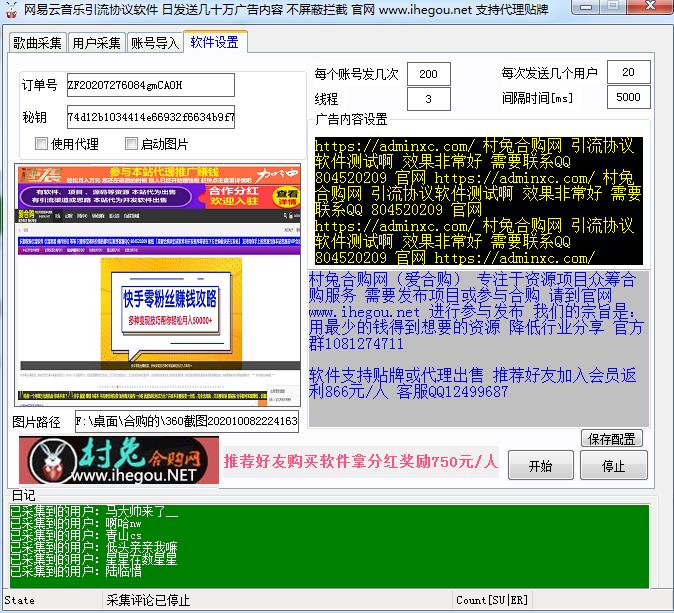Viewport: 674px width, 613px height.
Task: Edit the 每个账号发几次 value field
Action: [x=429, y=74]
